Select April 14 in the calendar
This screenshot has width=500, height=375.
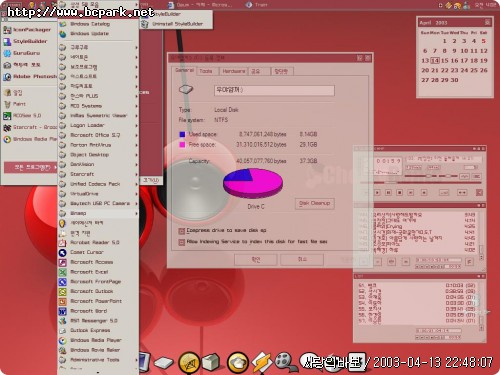(435, 61)
